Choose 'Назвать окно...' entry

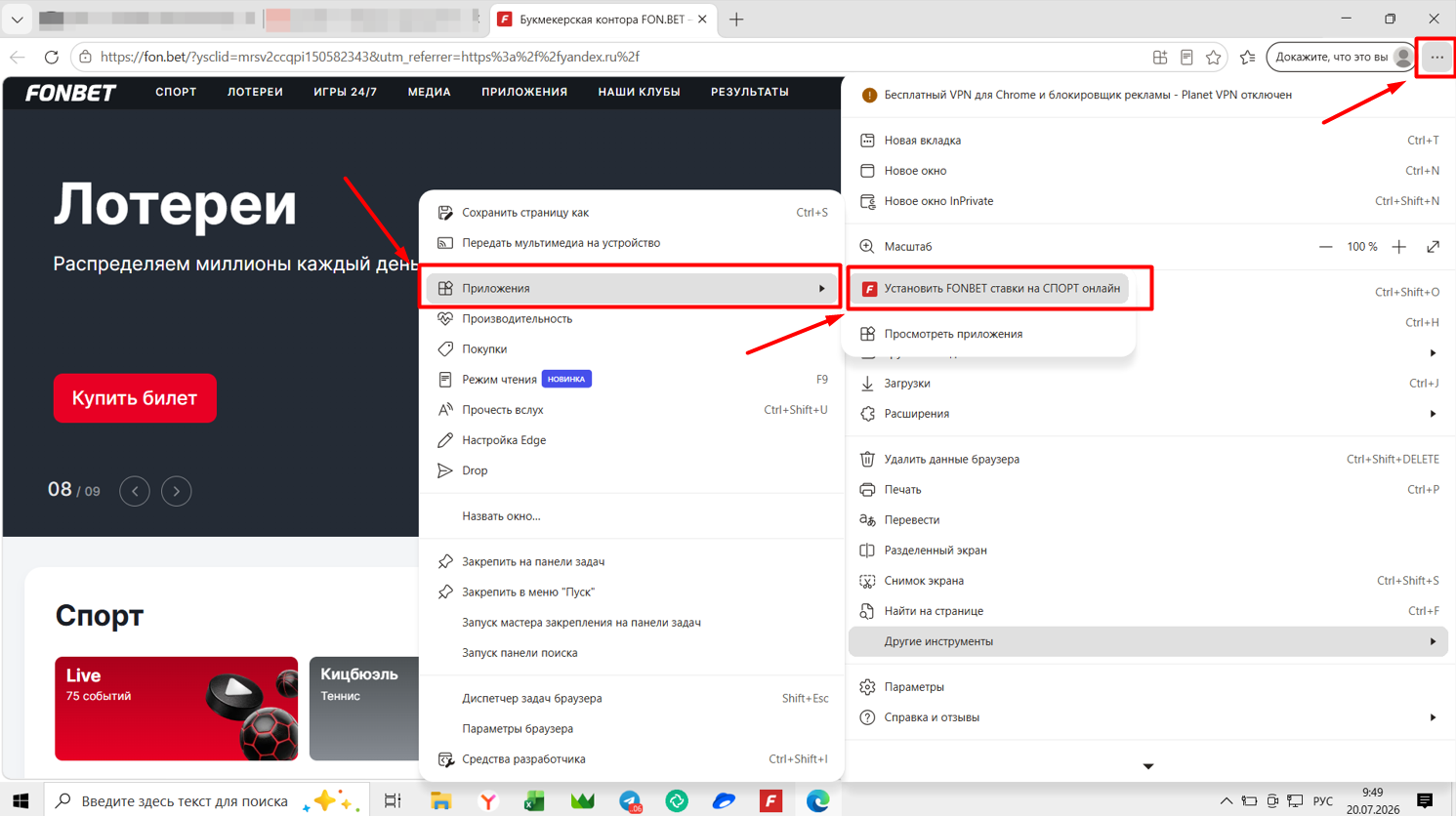point(632,516)
